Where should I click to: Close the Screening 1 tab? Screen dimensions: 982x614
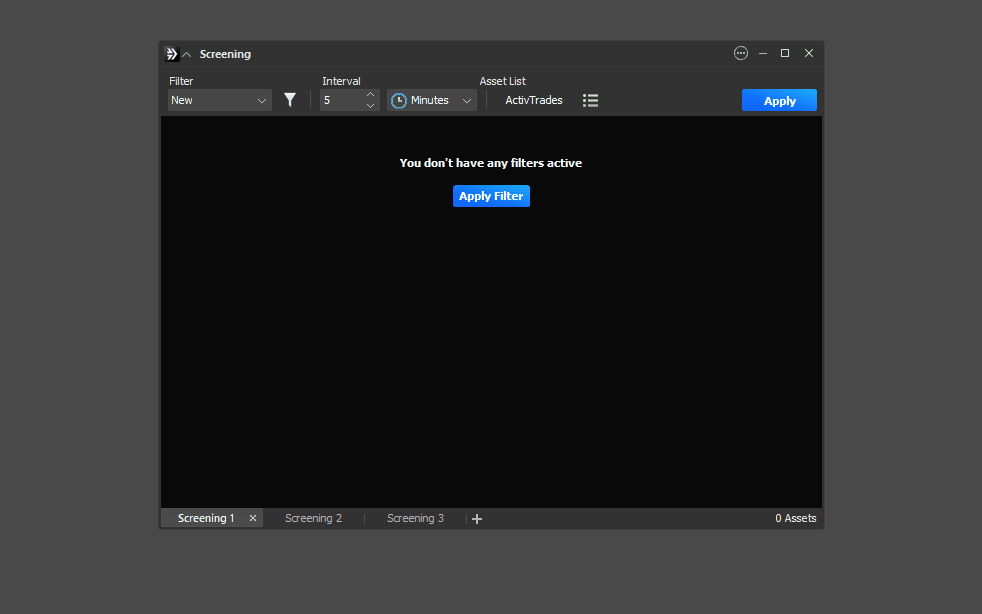[x=253, y=518]
